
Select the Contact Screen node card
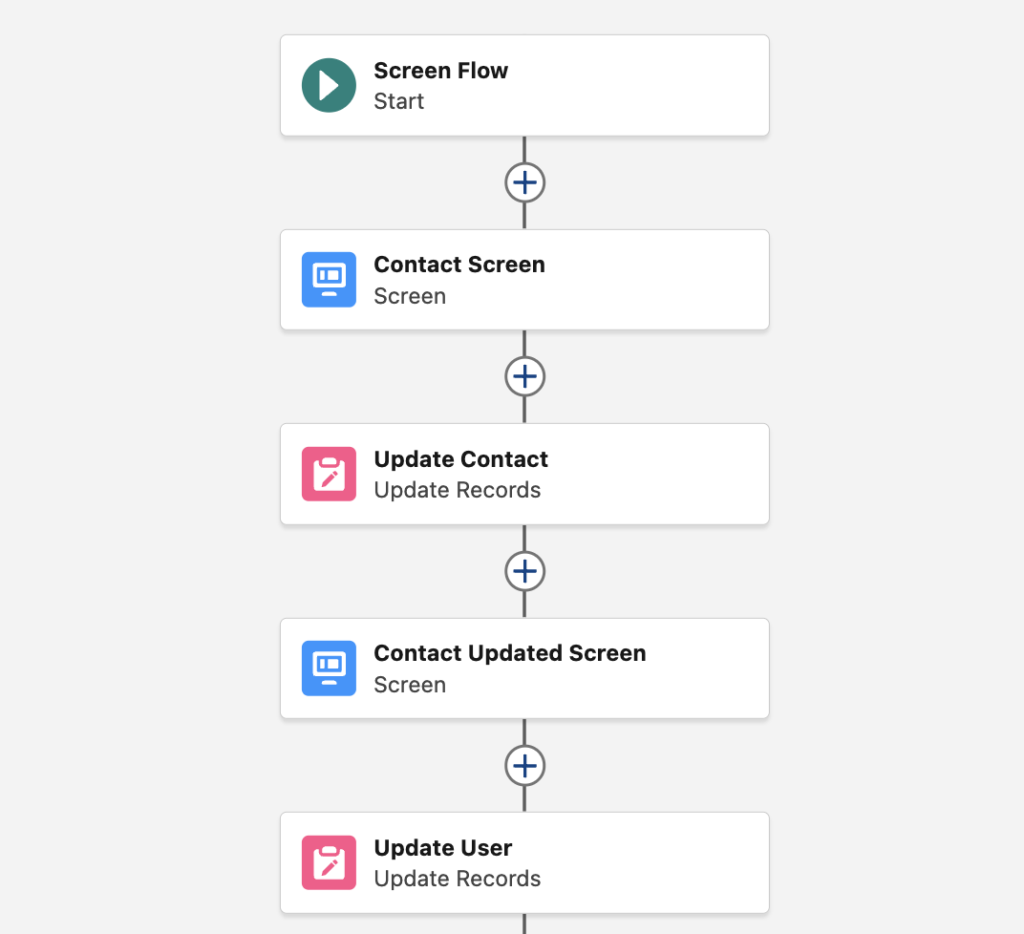pyautogui.click(x=525, y=279)
